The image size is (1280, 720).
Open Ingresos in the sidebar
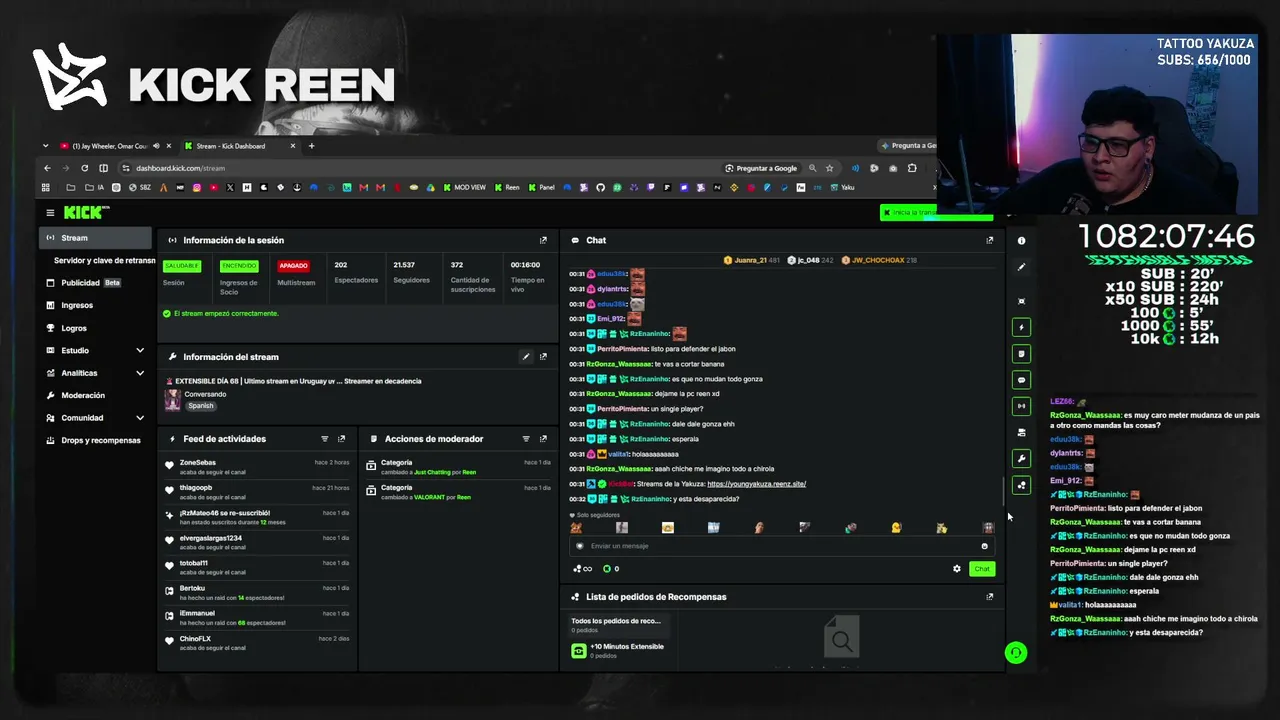[96, 306]
